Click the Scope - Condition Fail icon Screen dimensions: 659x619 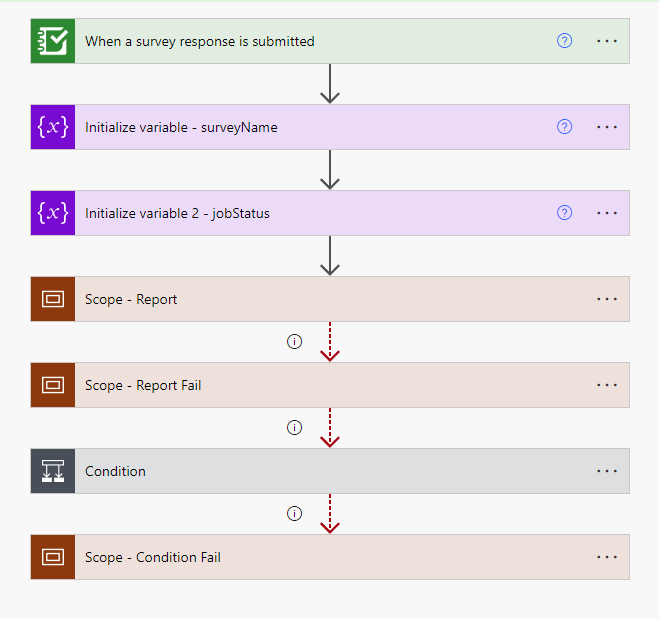(x=52, y=557)
